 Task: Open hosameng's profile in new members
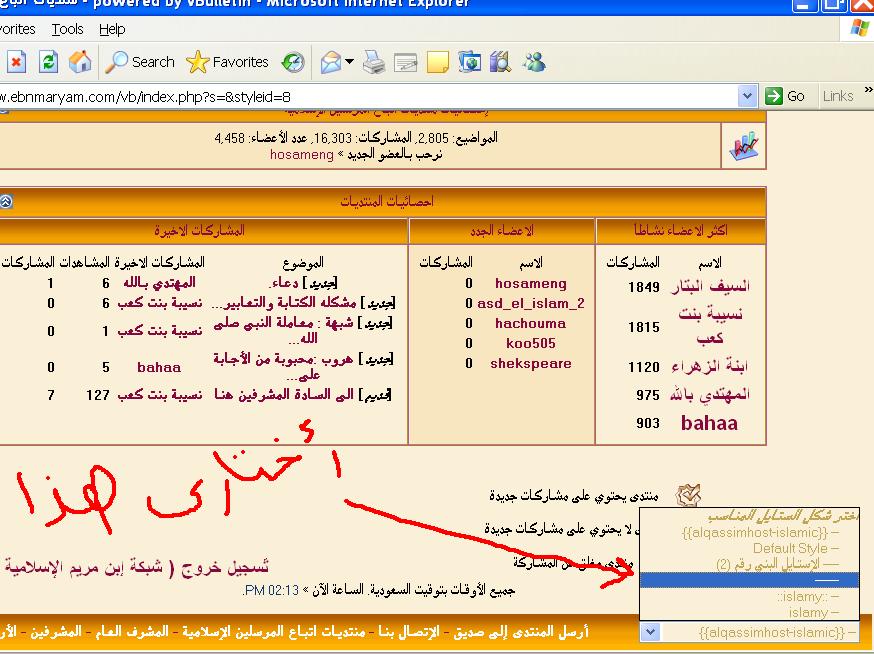(530, 284)
